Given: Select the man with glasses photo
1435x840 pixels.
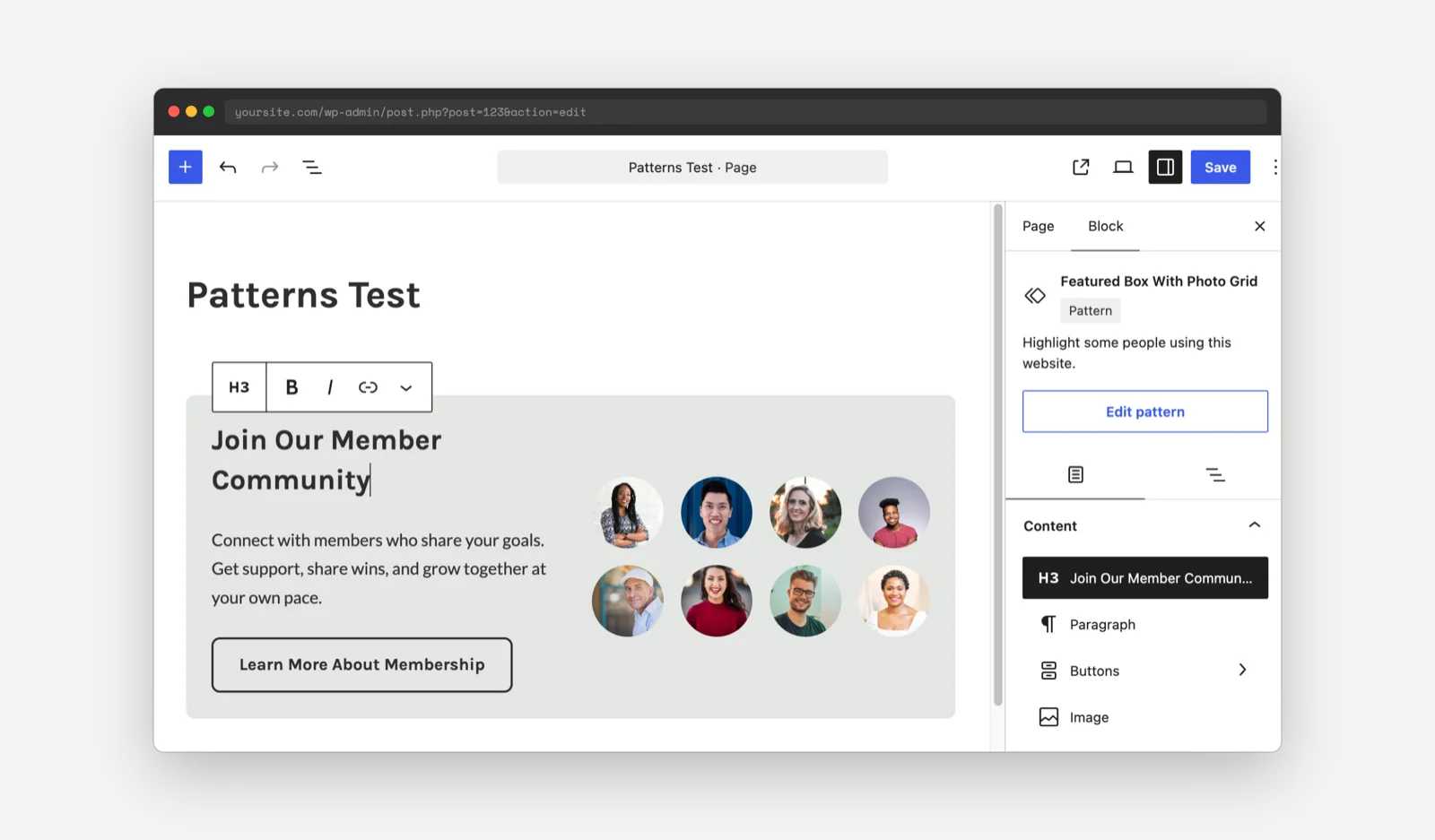Looking at the screenshot, I should tap(804, 601).
